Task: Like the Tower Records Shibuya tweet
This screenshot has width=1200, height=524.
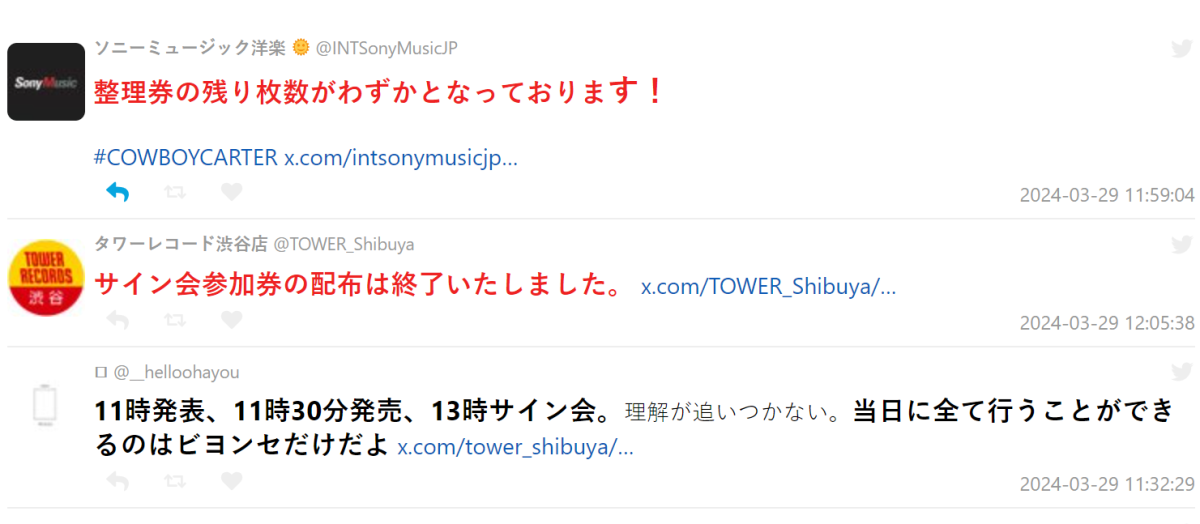Action: pos(231,320)
